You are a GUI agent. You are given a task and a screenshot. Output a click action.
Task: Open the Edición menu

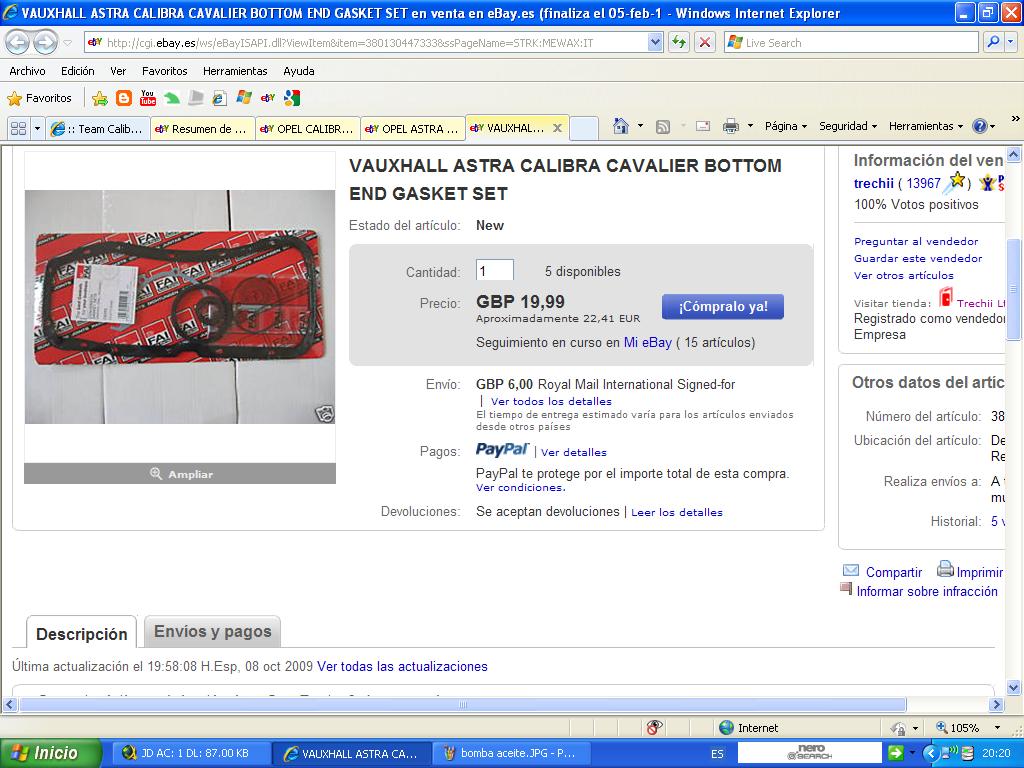click(78, 71)
